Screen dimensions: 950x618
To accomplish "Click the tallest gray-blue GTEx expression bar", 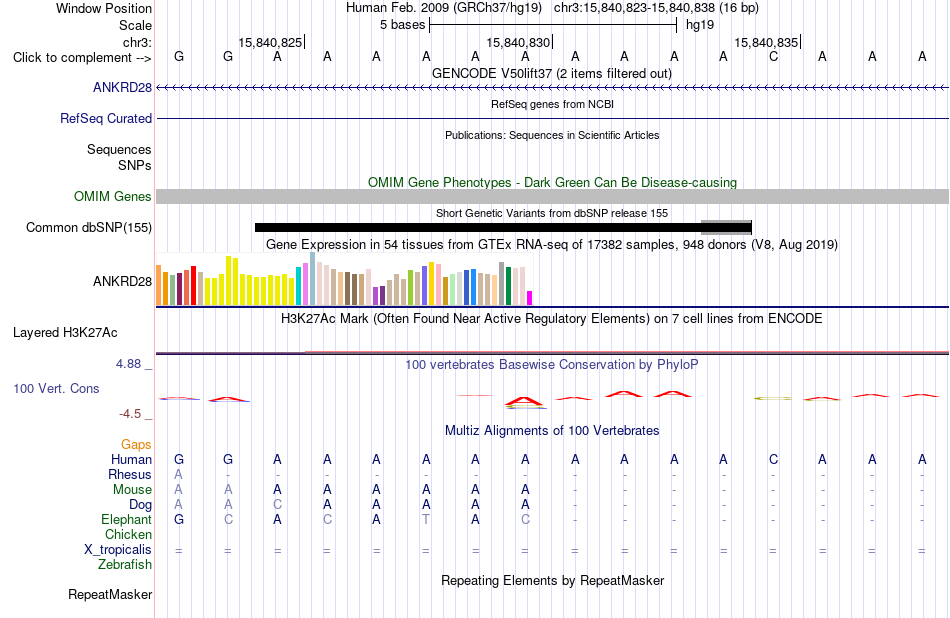I will [x=313, y=278].
